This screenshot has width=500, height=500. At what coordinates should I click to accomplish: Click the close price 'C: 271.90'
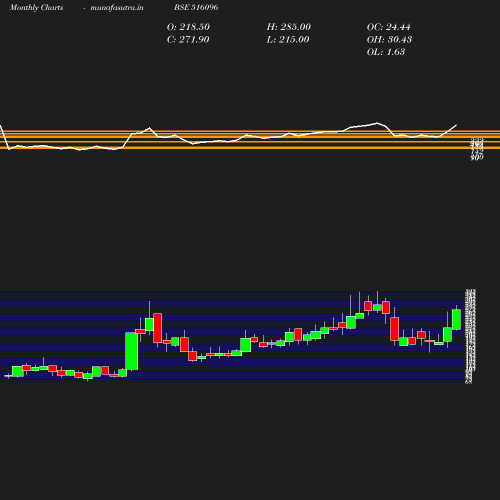pos(188,39)
